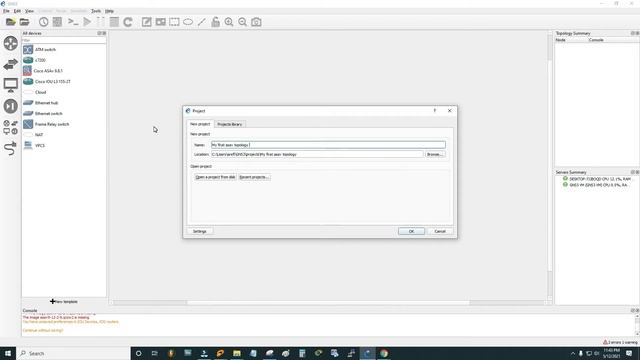Click the Windows taskbar Search box

coord(73,353)
